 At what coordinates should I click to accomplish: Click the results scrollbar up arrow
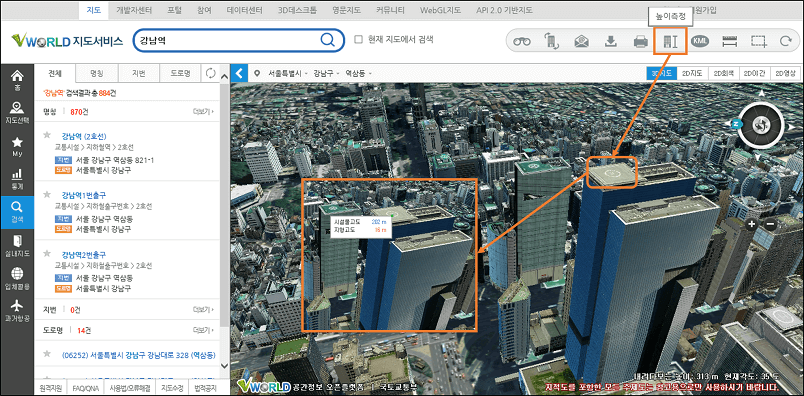224,76
